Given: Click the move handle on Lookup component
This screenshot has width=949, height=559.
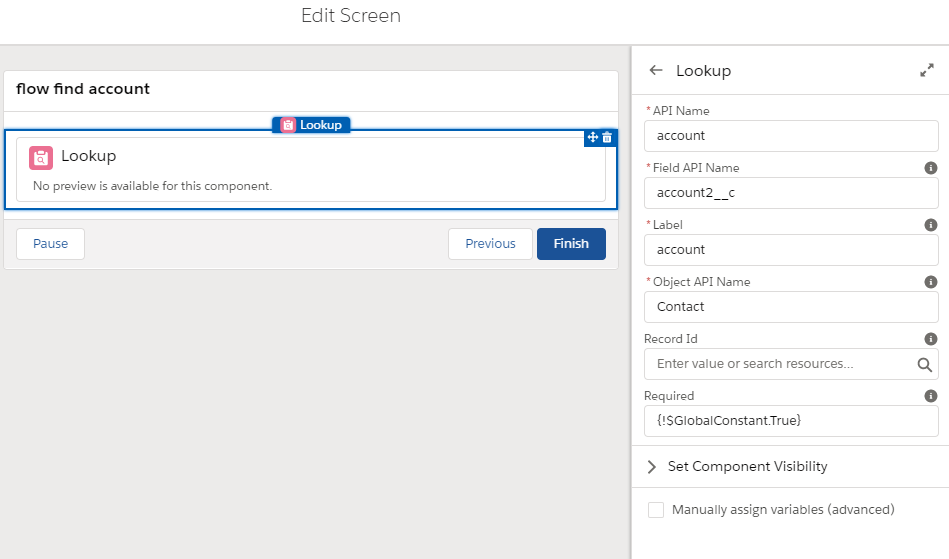Looking at the screenshot, I should (x=592, y=138).
